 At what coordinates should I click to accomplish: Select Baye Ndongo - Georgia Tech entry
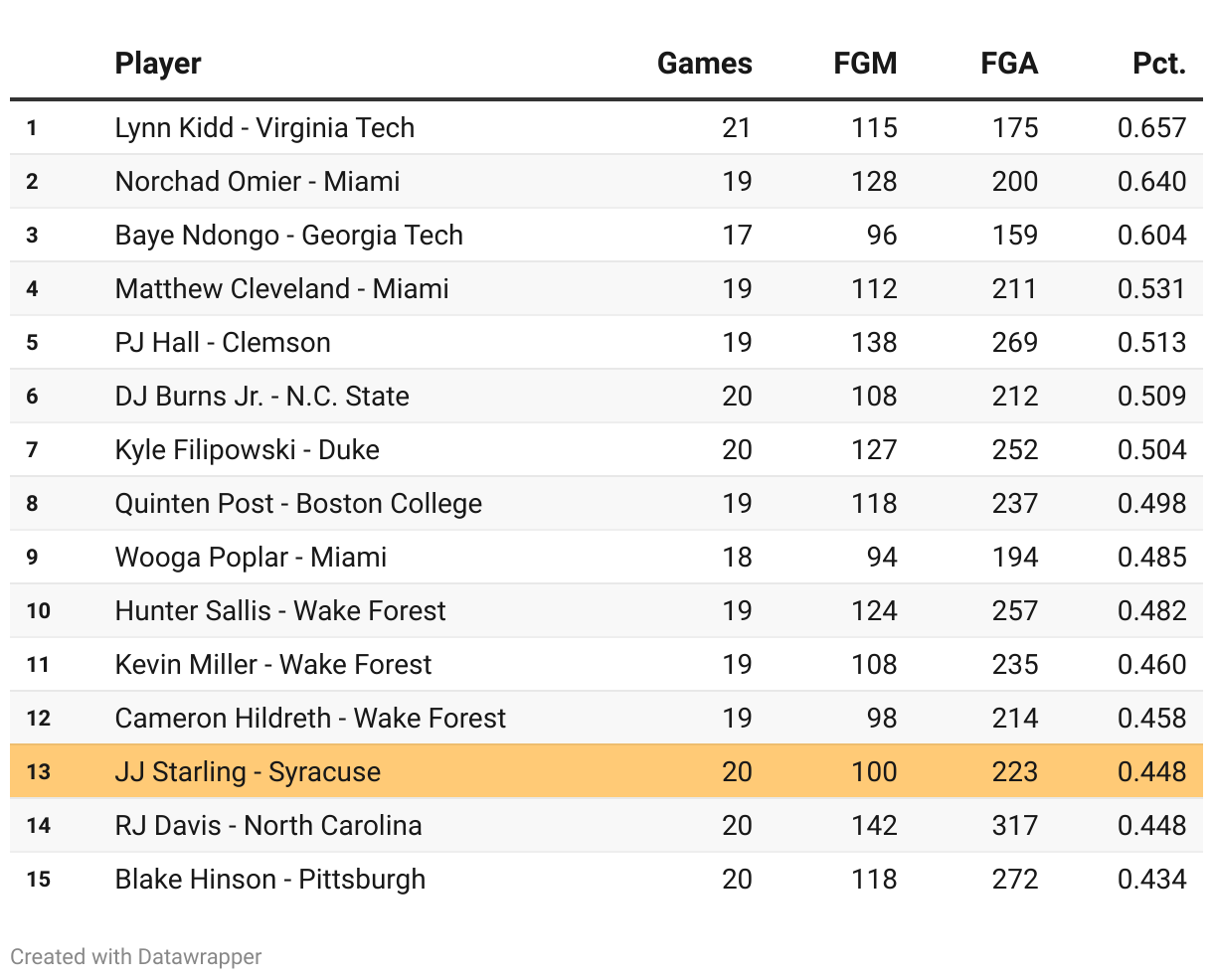tap(289, 236)
